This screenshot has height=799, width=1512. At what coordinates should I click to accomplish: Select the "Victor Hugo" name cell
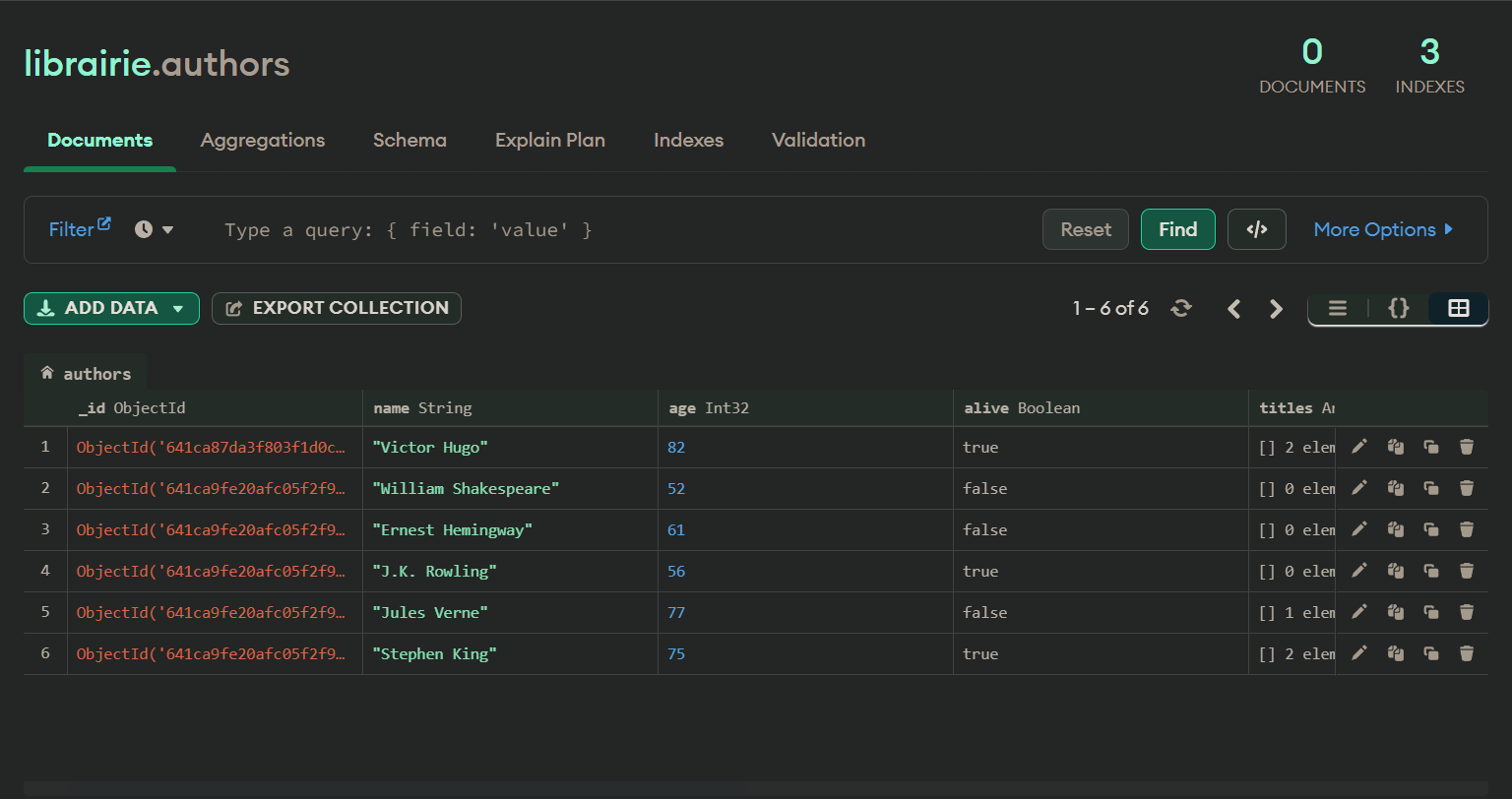point(510,447)
